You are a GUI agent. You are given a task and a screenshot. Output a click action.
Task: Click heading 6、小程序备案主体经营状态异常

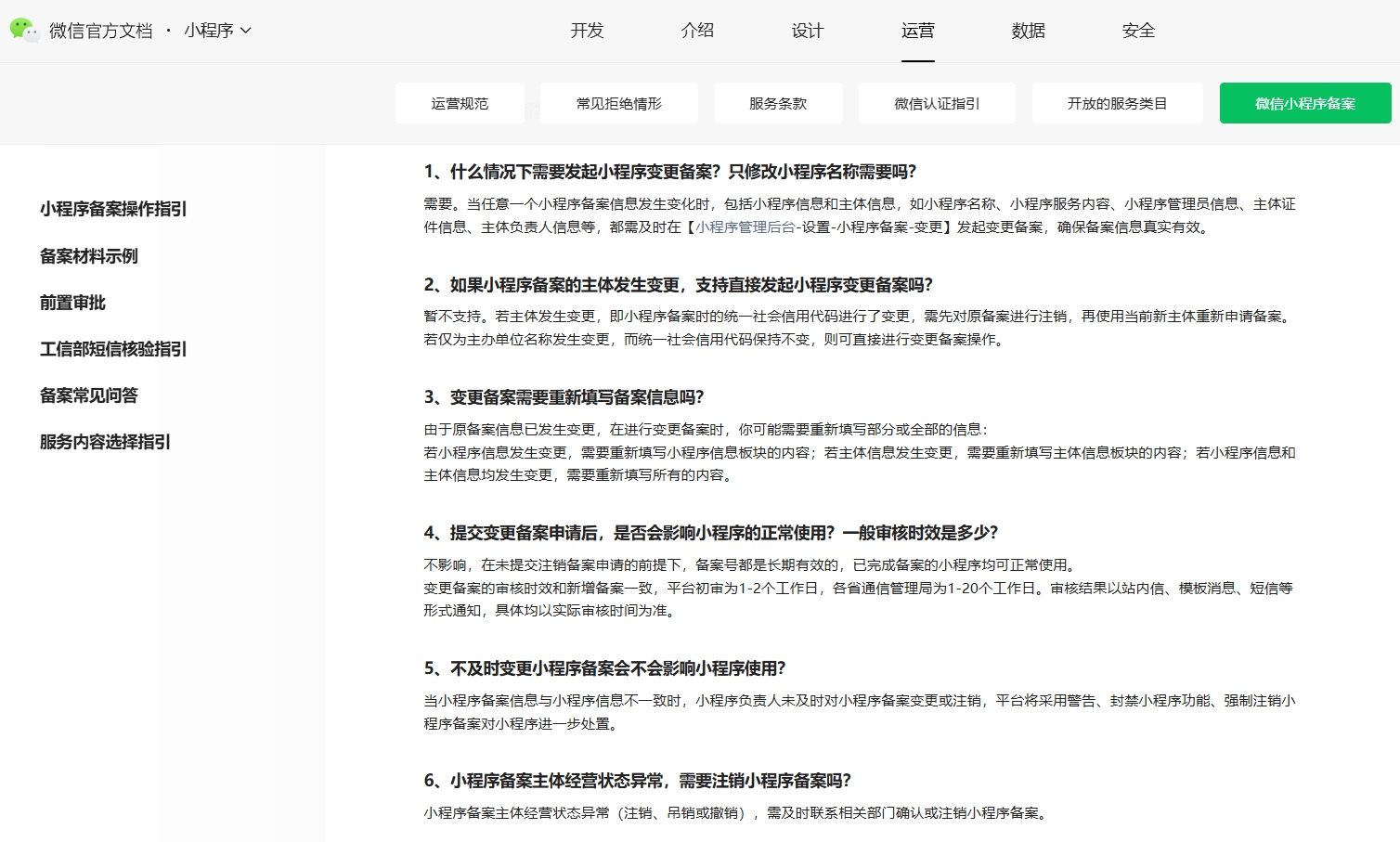pyautogui.click(x=638, y=781)
